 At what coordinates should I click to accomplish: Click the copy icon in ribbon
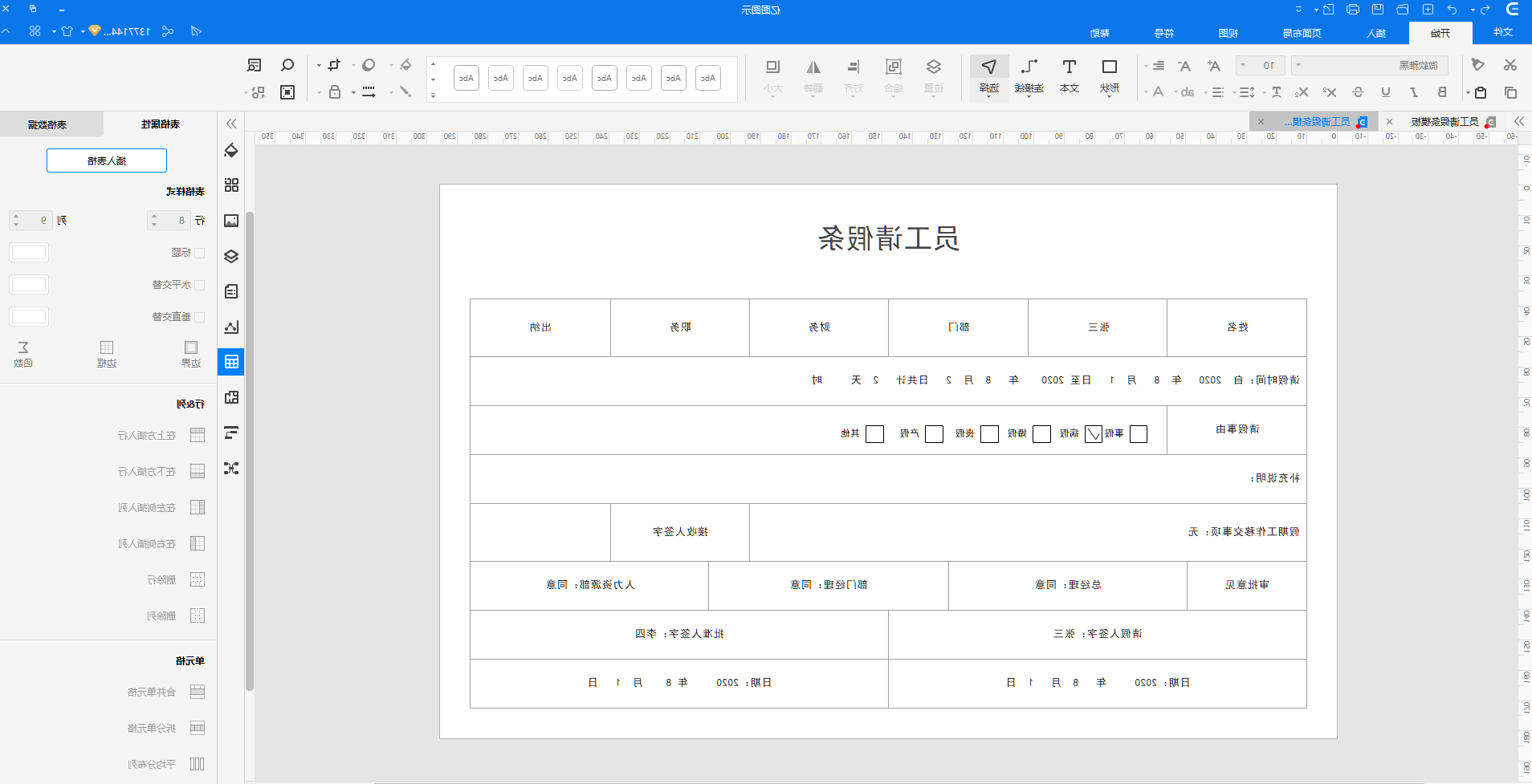click(x=1510, y=92)
